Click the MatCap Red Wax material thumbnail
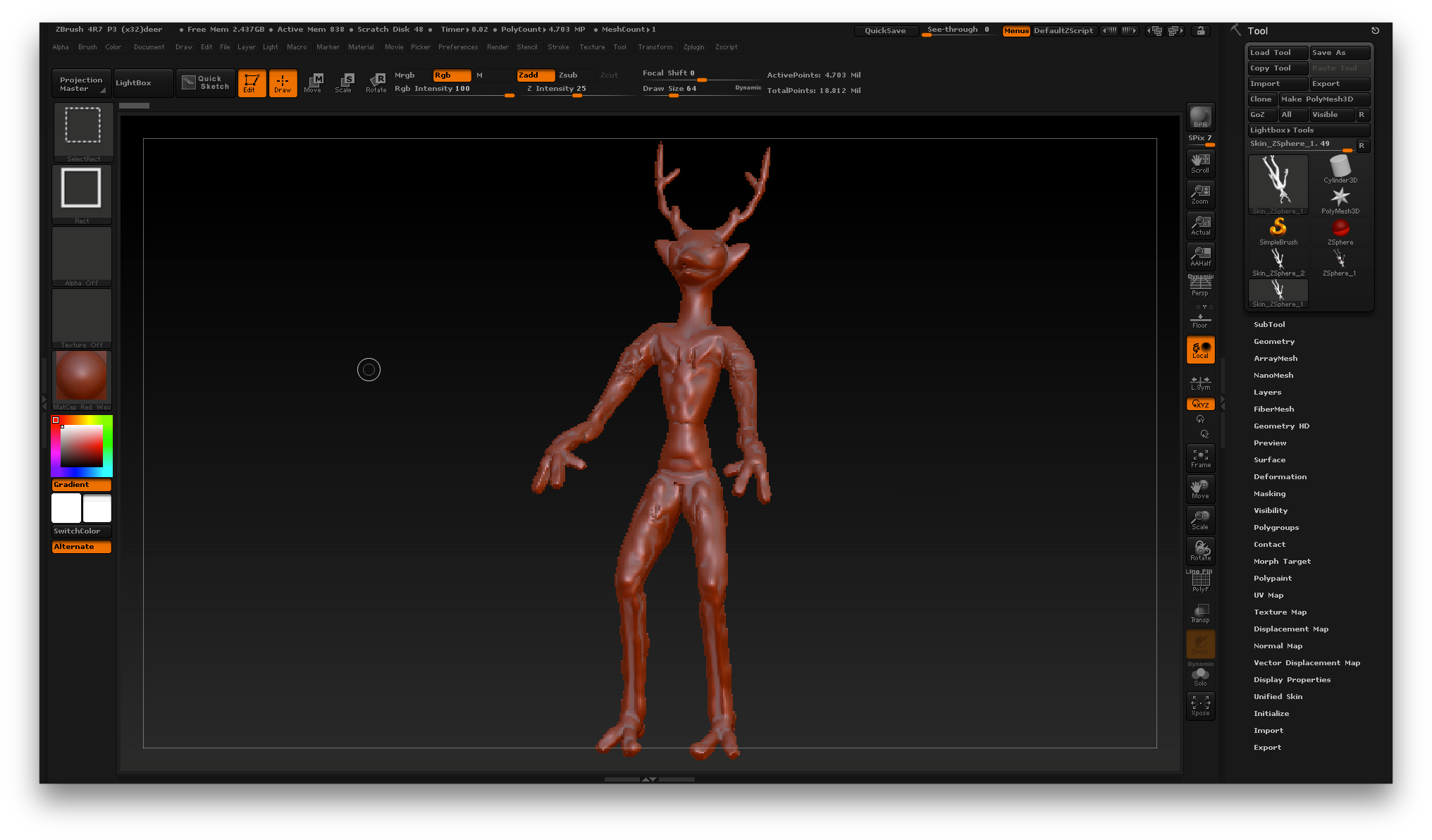Image resolution: width=1432 pixels, height=840 pixels. (x=82, y=377)
